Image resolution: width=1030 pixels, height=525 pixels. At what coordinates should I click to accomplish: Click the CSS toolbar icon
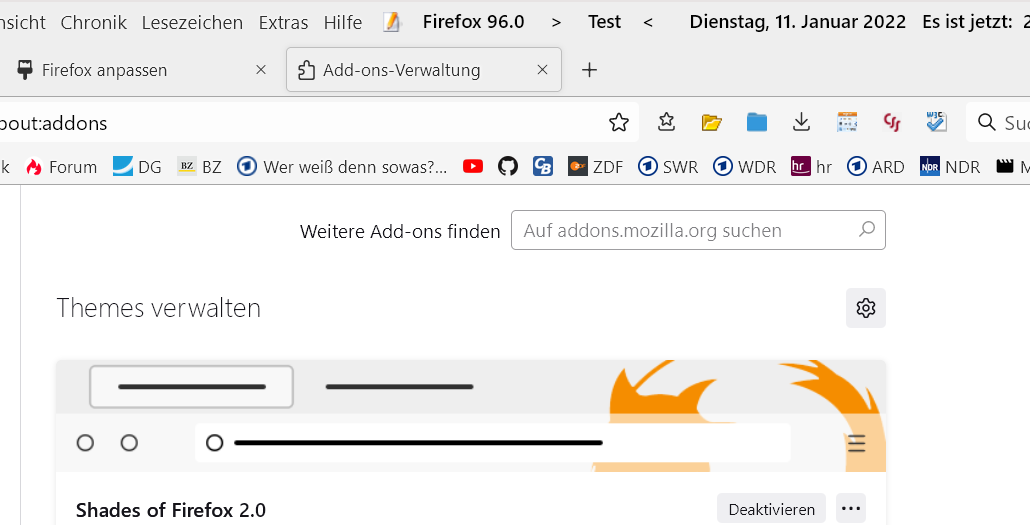click(x=892, y=122)
